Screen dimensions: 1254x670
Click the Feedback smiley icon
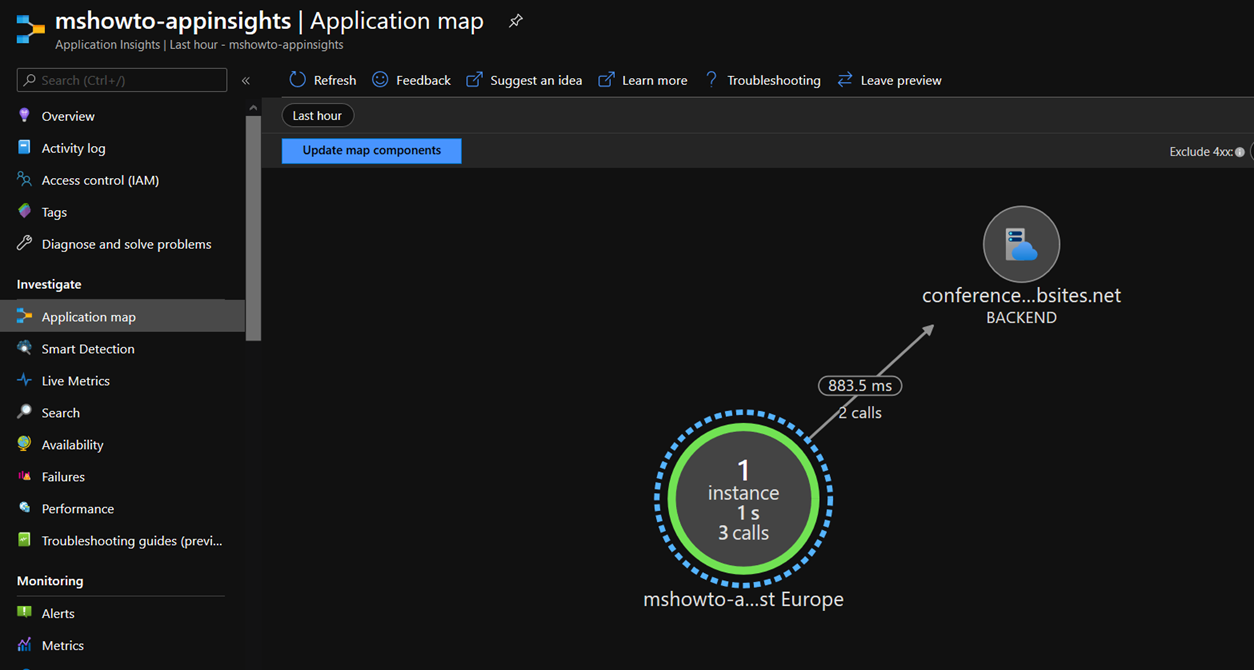(380, 79)
